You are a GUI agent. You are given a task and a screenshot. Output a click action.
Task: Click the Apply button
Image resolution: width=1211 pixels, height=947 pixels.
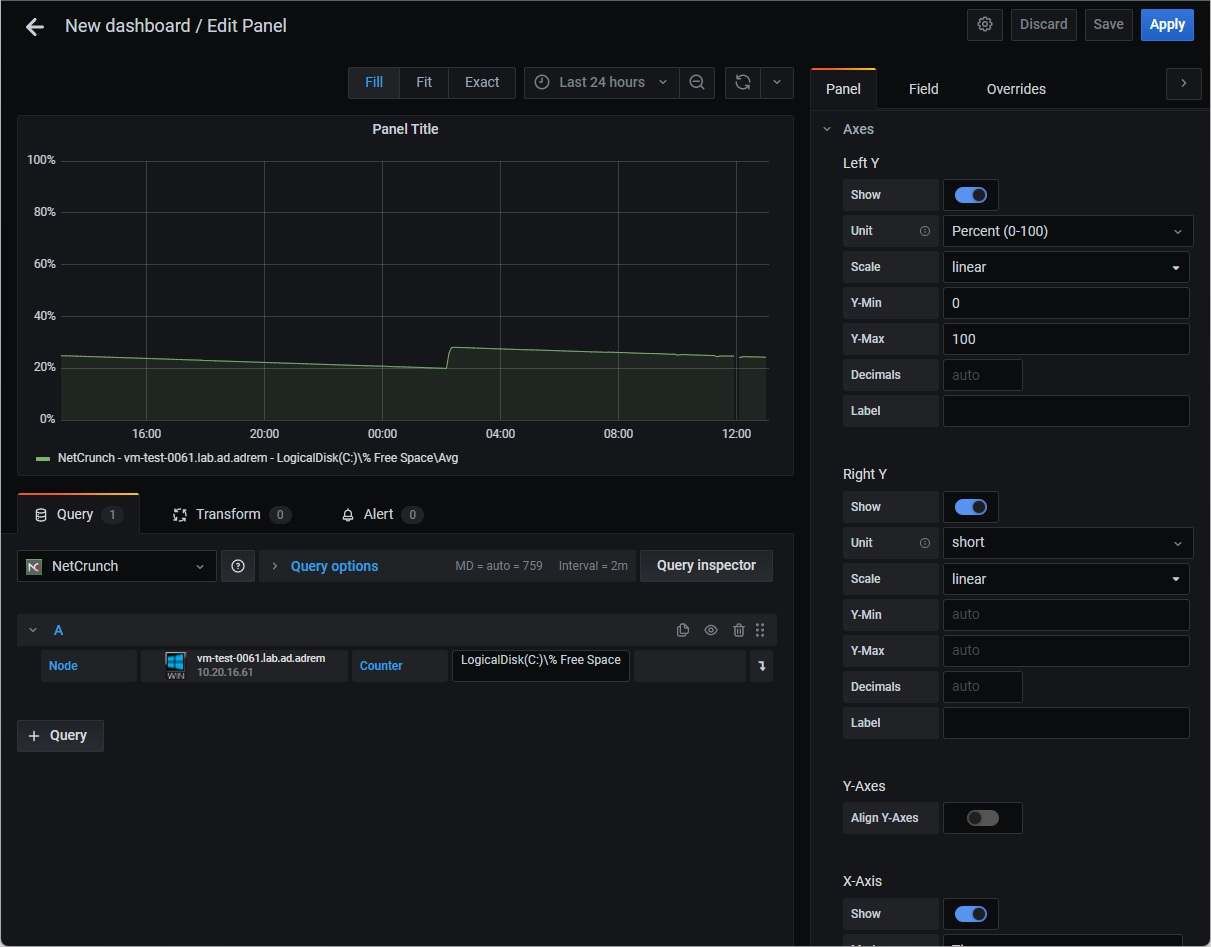click(1167, 25)
